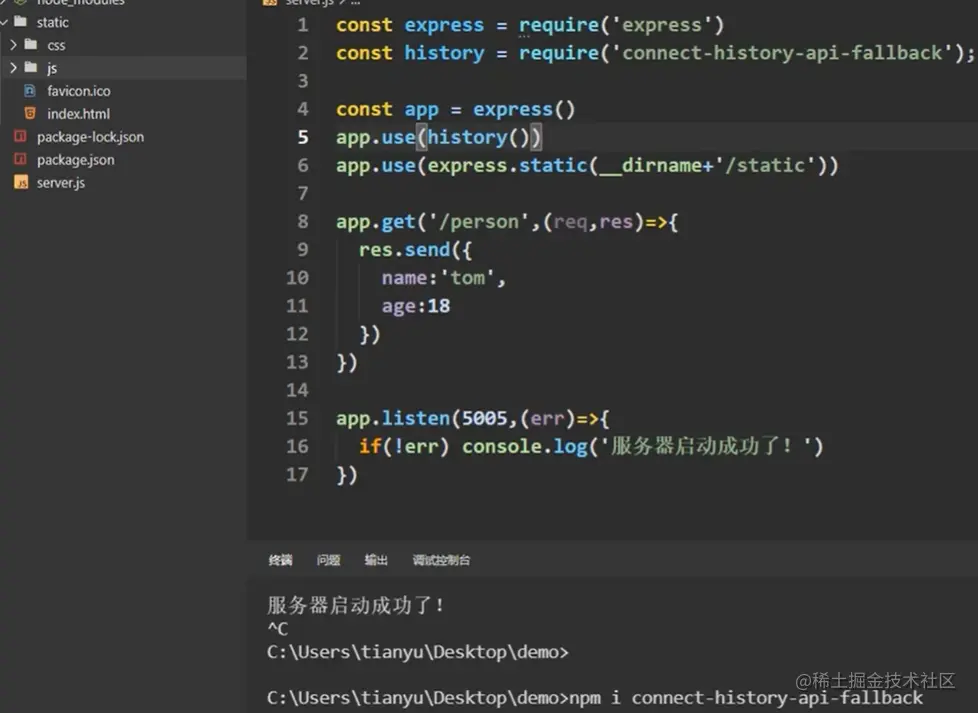
Task: Switch to the 终端 terminal tab
Action: click(x=280, y=560)
